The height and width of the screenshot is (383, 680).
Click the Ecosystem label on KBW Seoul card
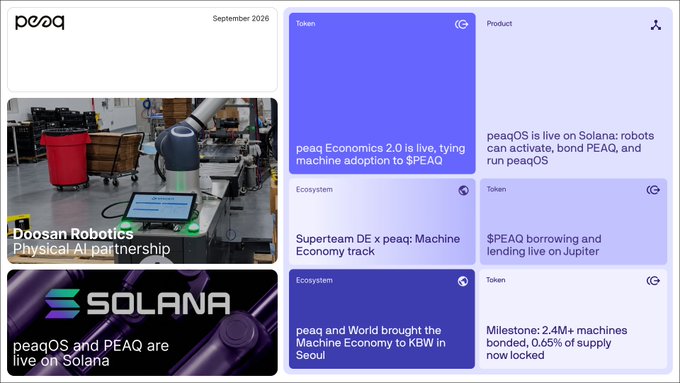(x=314, y=280)
